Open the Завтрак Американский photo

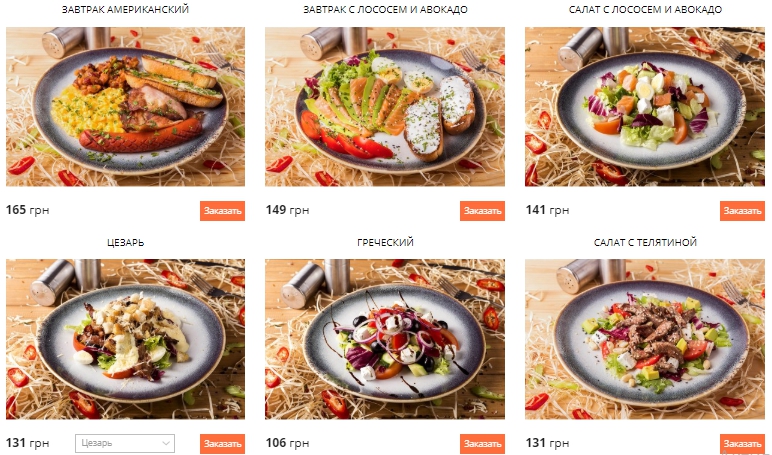pos(125,106)
